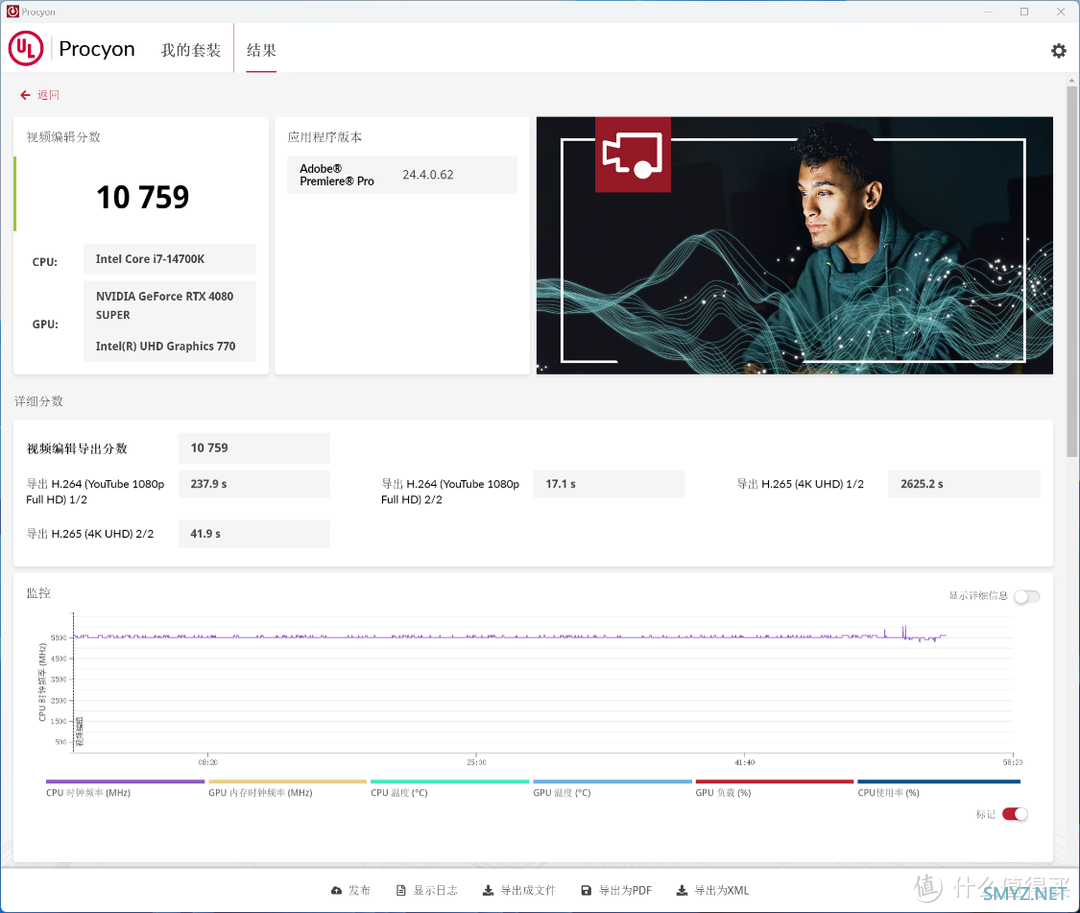Click the vertical scrollbar thumb
The image size is (1080, 913).
coord(1072,271)
